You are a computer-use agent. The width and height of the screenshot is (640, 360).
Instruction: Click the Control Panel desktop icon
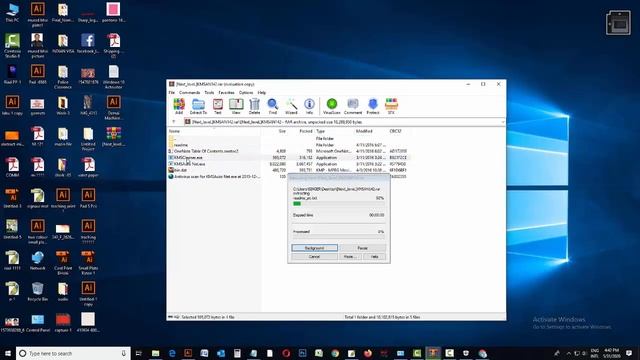point(38,322)
